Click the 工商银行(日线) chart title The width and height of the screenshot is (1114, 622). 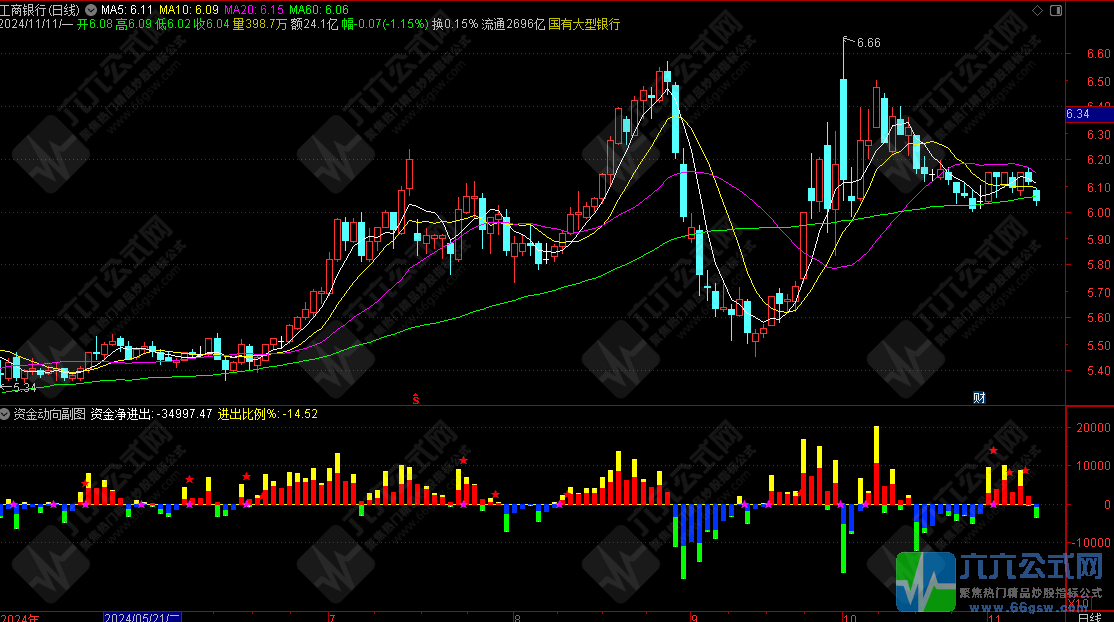(40, 10)
